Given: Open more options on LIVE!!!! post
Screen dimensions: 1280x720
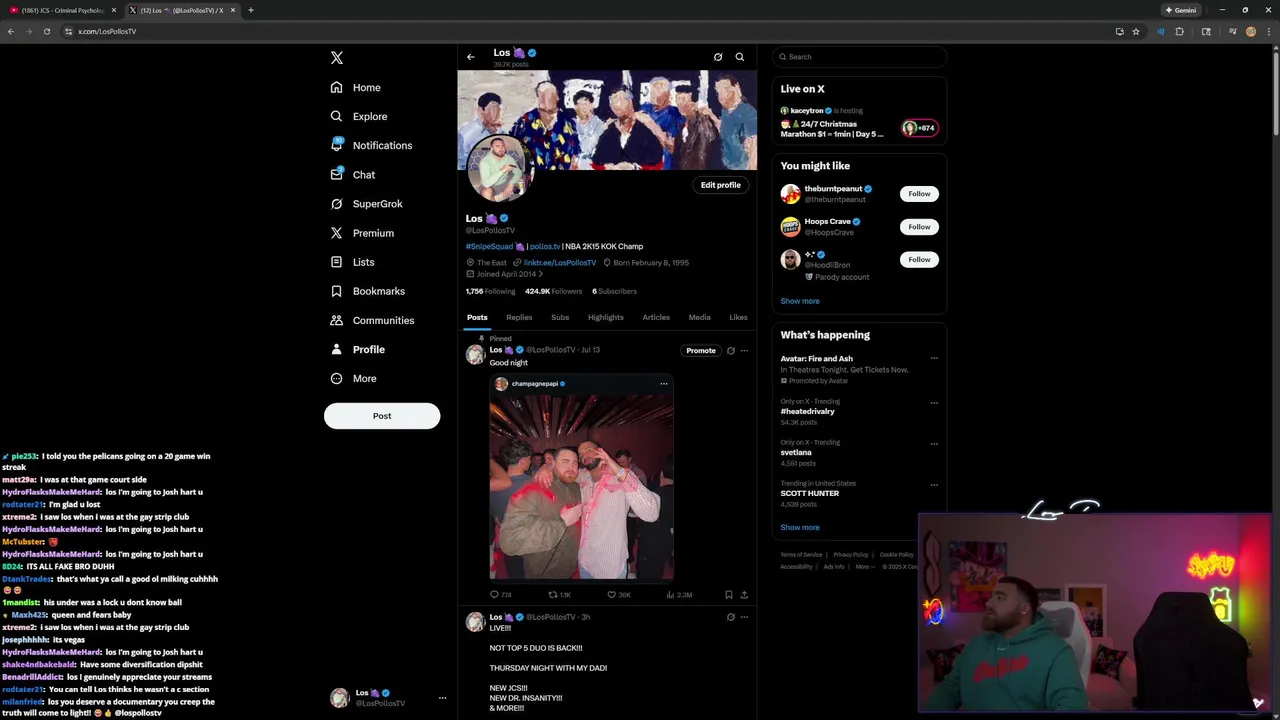Looking at the screenshot, I should pos(744,617).
